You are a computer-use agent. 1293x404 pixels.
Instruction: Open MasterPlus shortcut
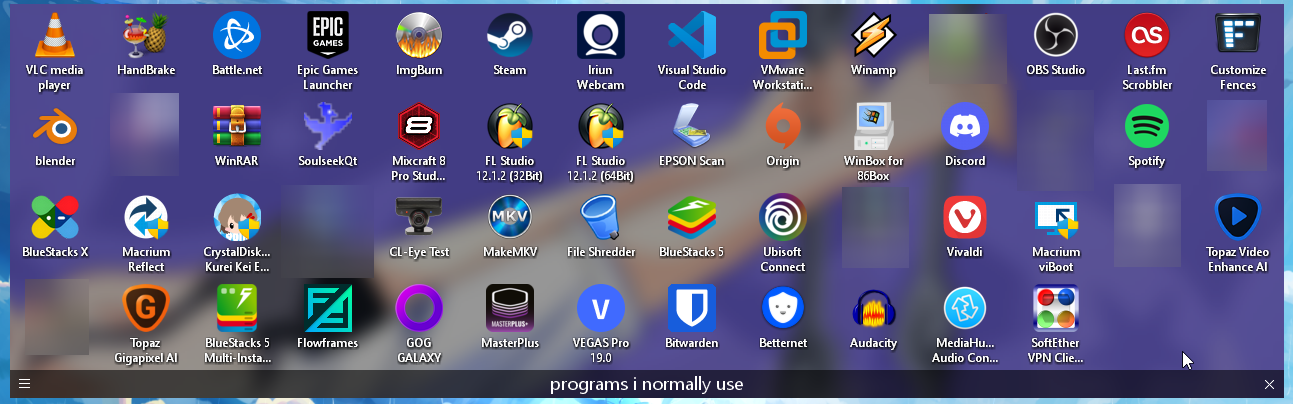510,310
